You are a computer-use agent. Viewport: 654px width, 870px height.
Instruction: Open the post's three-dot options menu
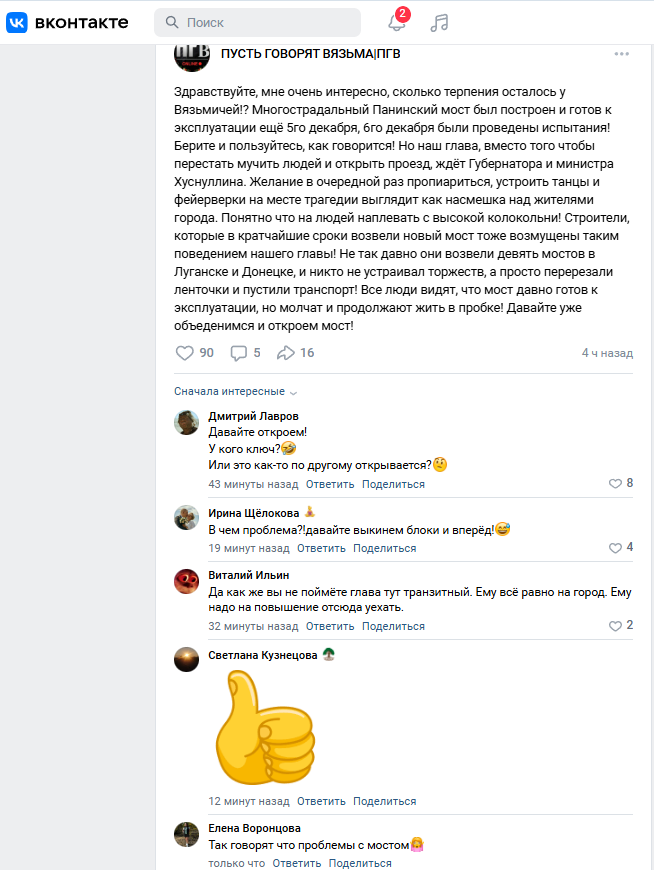(622, 54)
